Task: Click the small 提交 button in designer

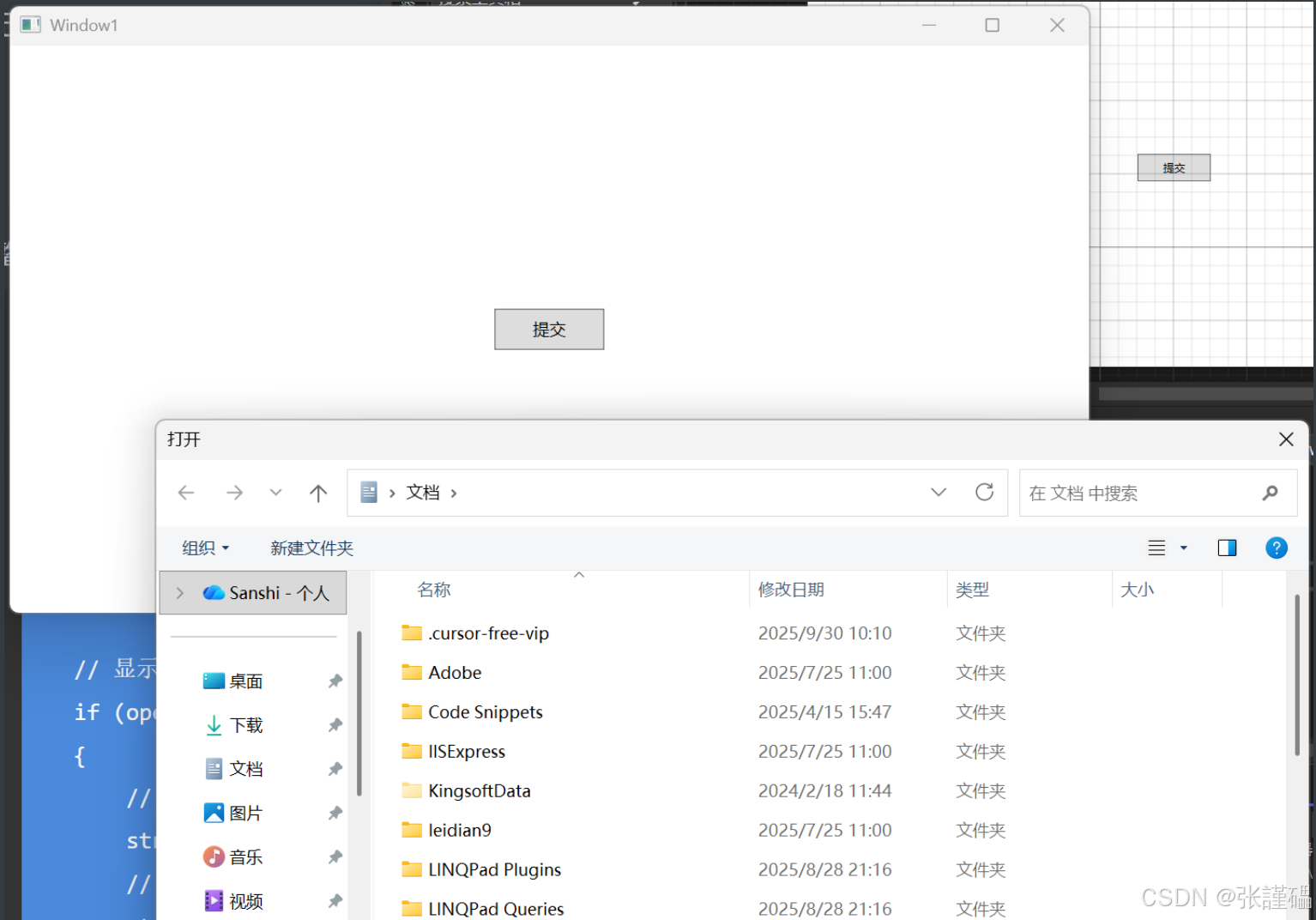Action: pos(1174,167)
